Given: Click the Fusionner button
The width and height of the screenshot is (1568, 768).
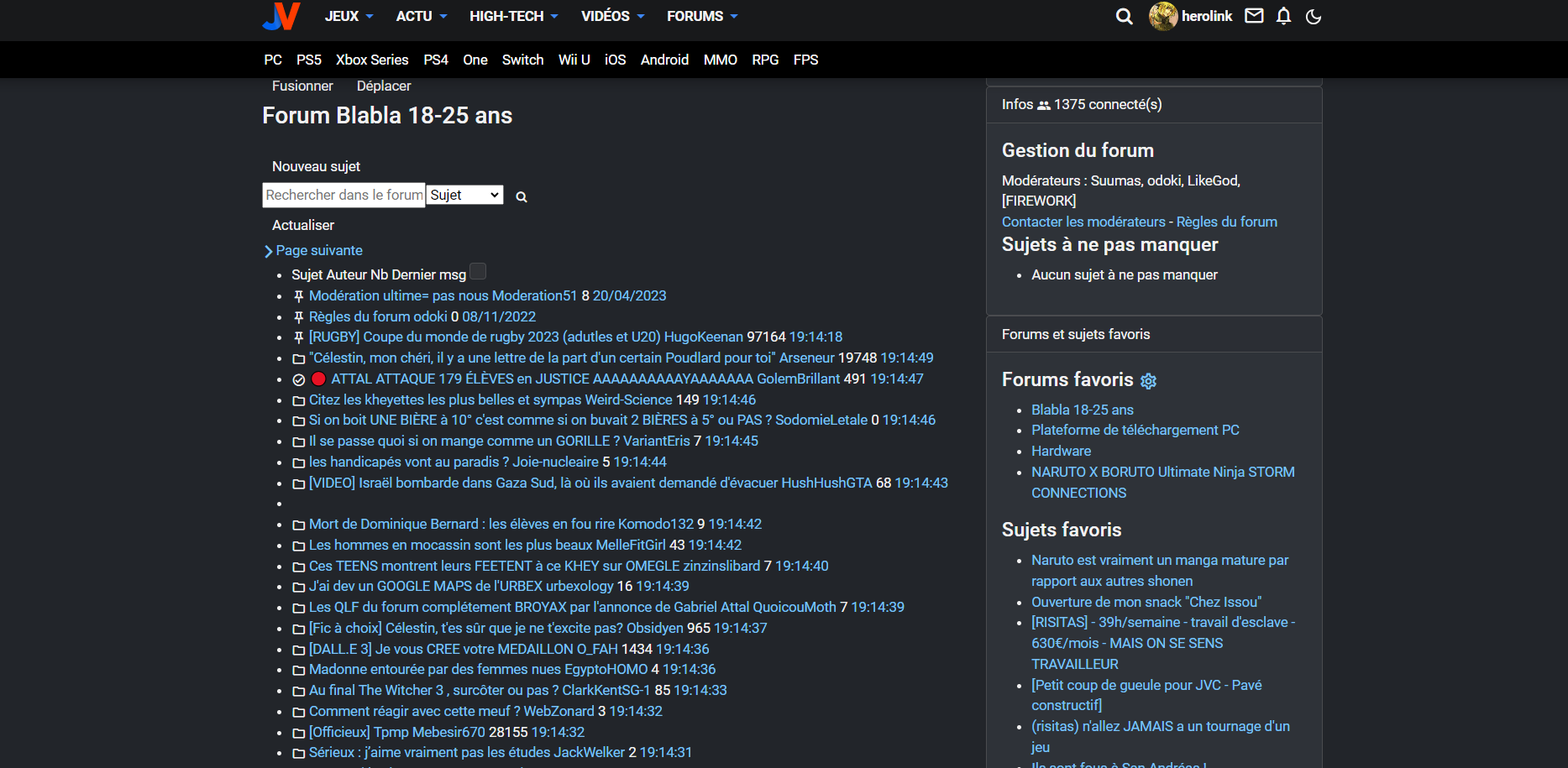Looking at the screenshot, I should pos(302,86).
